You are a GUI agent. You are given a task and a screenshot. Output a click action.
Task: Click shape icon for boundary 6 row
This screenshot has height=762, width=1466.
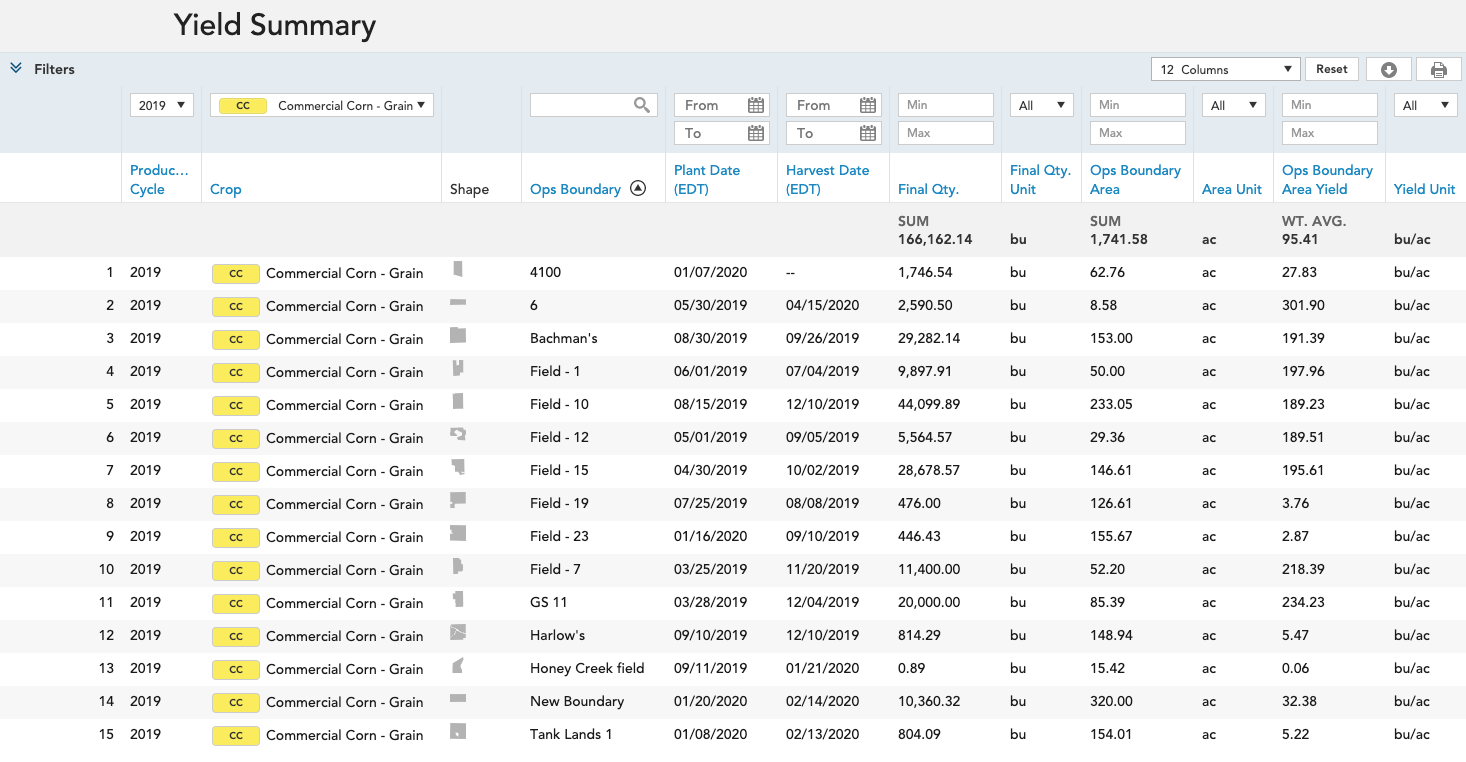pyautogui.click(x=458, y=302)
